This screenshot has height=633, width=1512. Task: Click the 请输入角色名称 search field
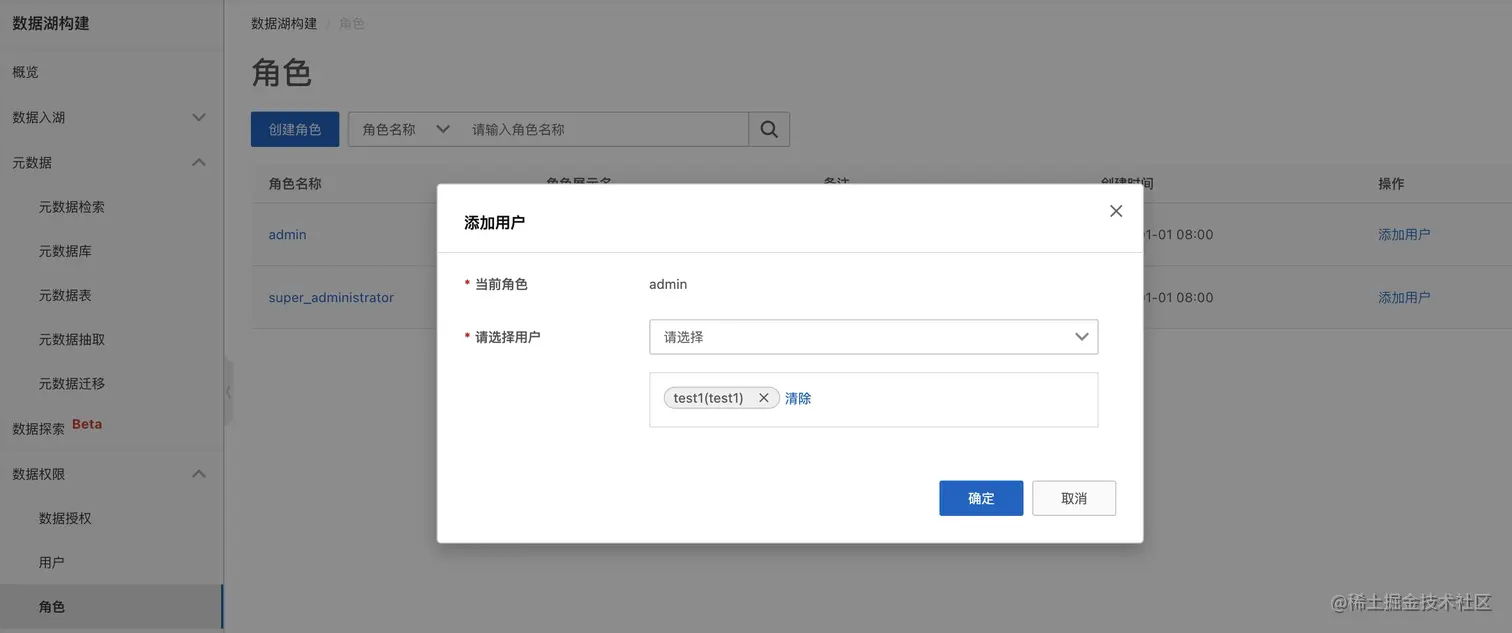pos(604,129)
